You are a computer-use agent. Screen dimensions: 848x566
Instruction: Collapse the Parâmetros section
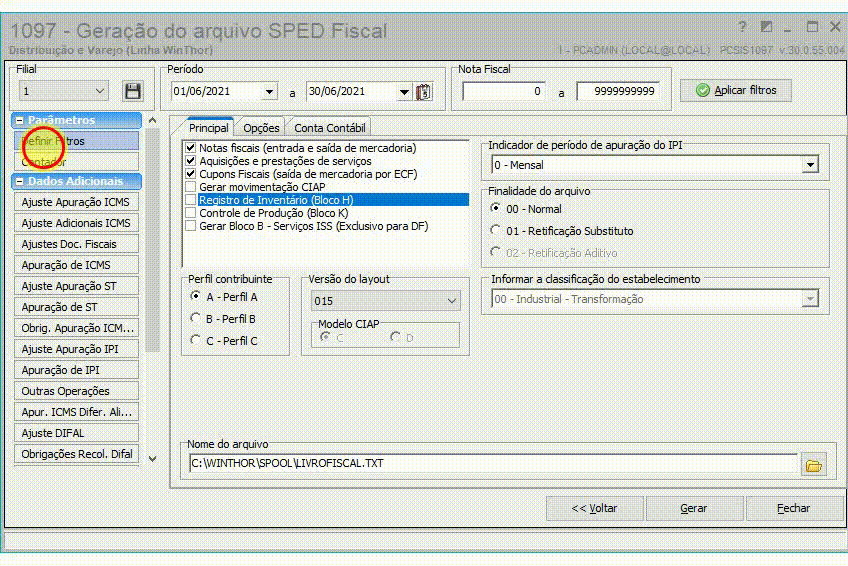[20, 120]
